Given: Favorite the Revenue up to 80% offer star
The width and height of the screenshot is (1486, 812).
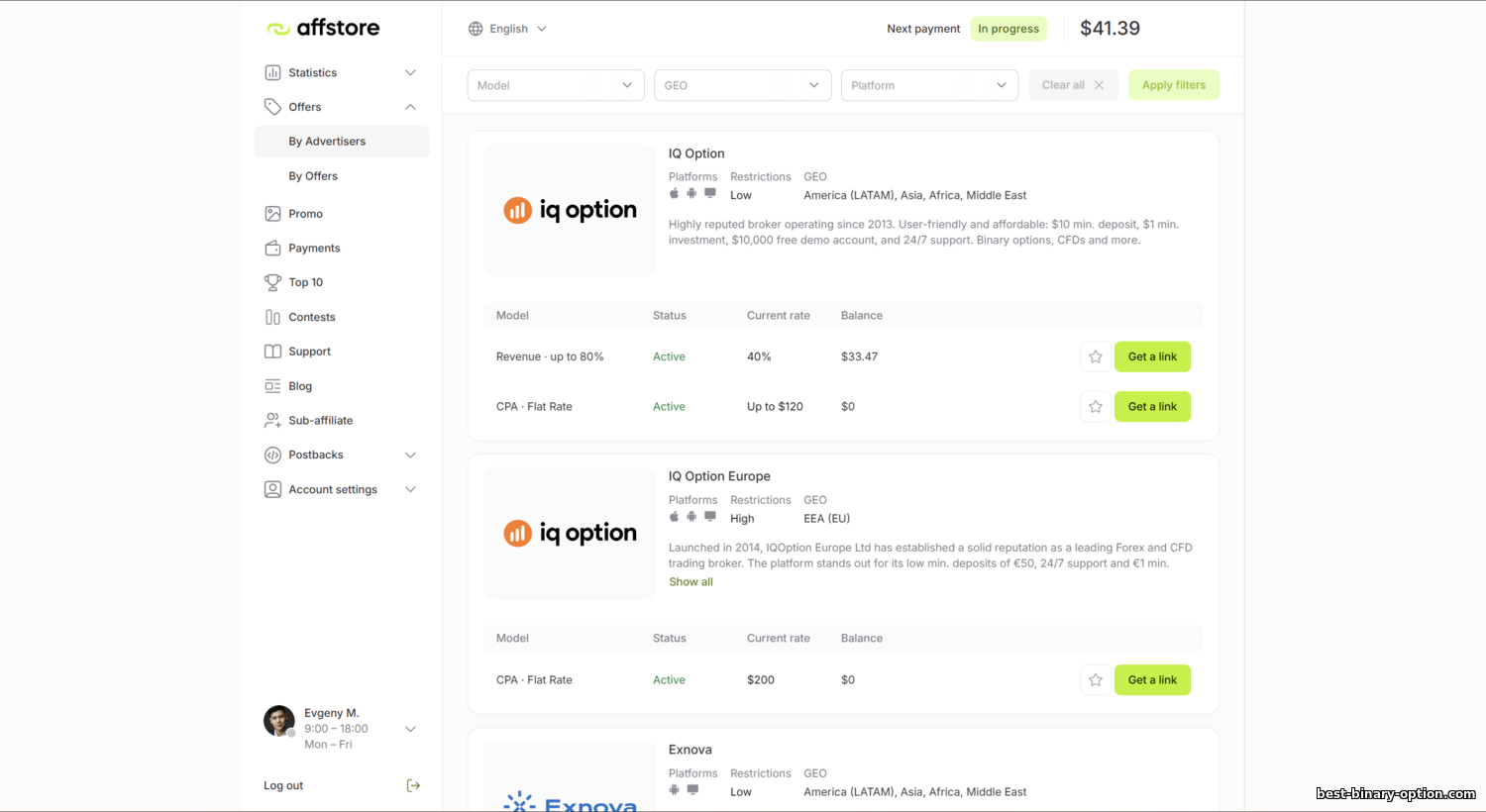Looking at the screenshot, I should click(x=1096, y=356).
